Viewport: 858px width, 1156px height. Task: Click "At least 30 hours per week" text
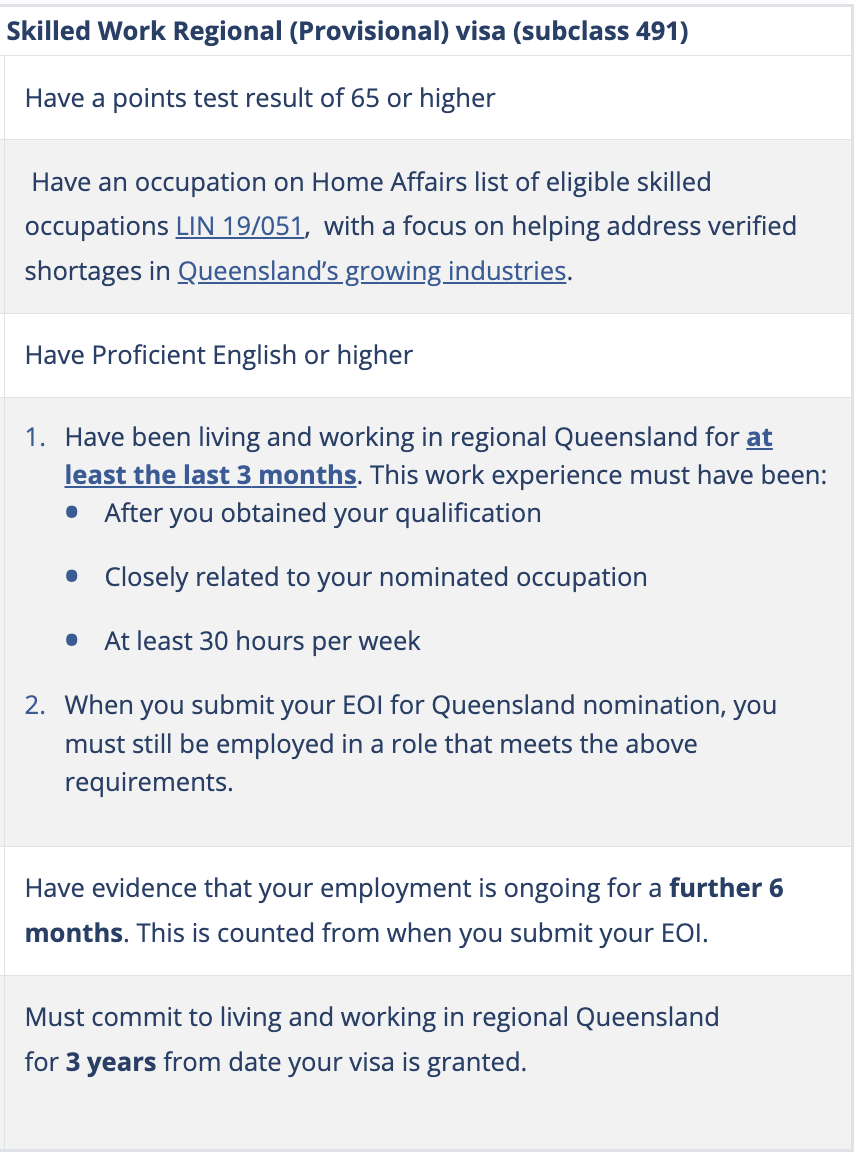click(262, 641)
